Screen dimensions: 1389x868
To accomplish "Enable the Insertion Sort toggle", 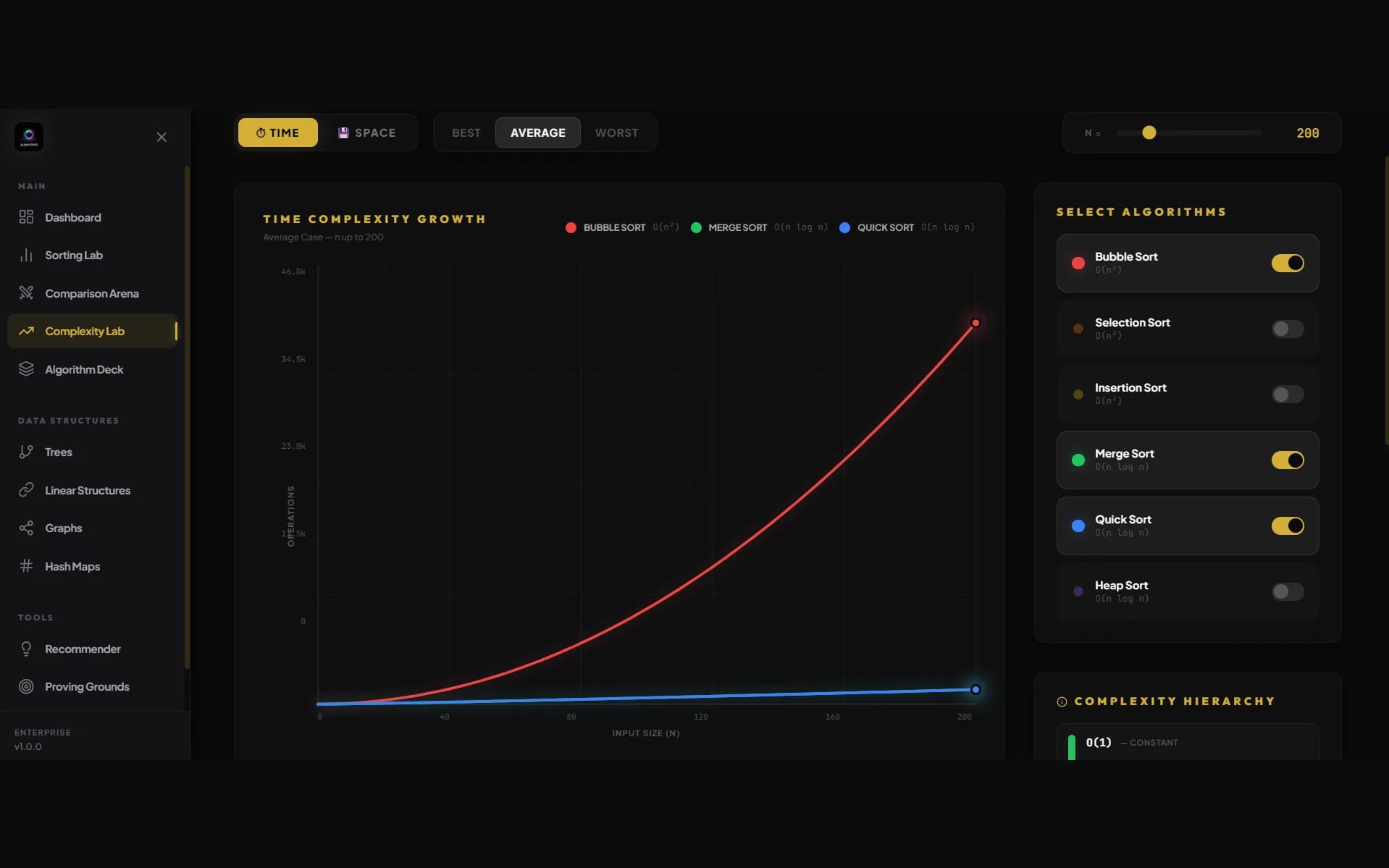I will point(1288,394).
